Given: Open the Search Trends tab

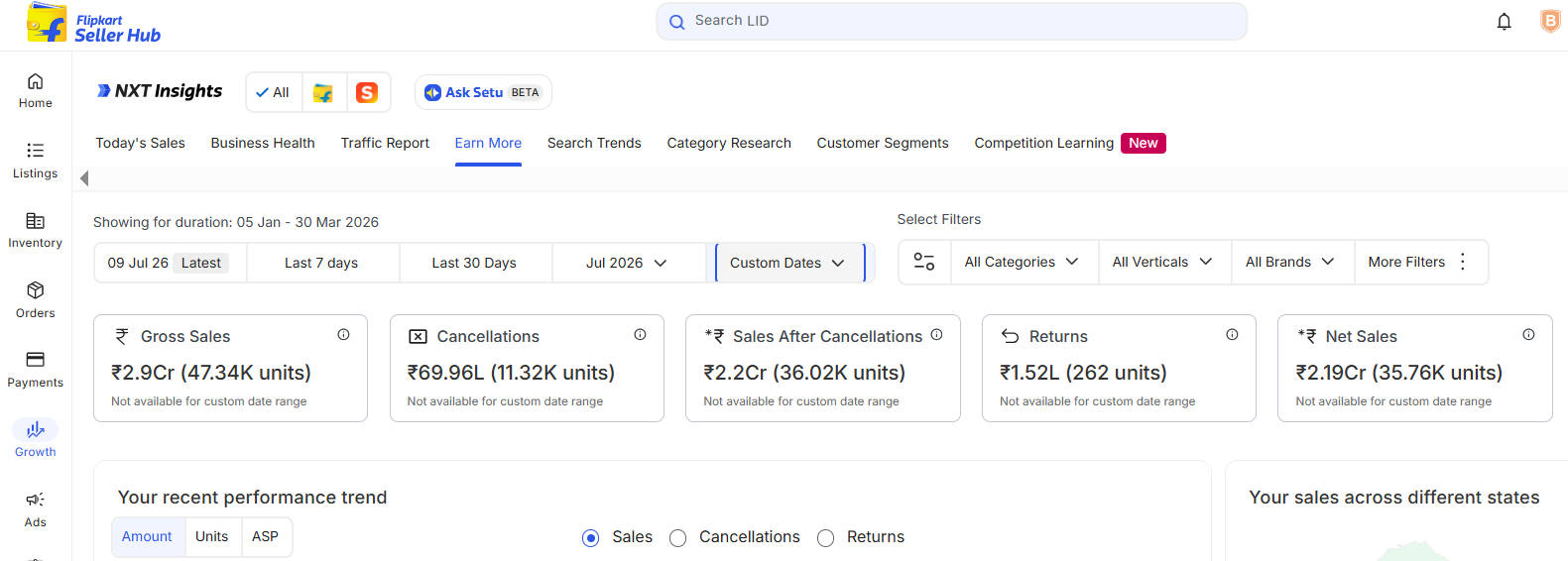Looking at the screenshot, I should click(594, 143).
